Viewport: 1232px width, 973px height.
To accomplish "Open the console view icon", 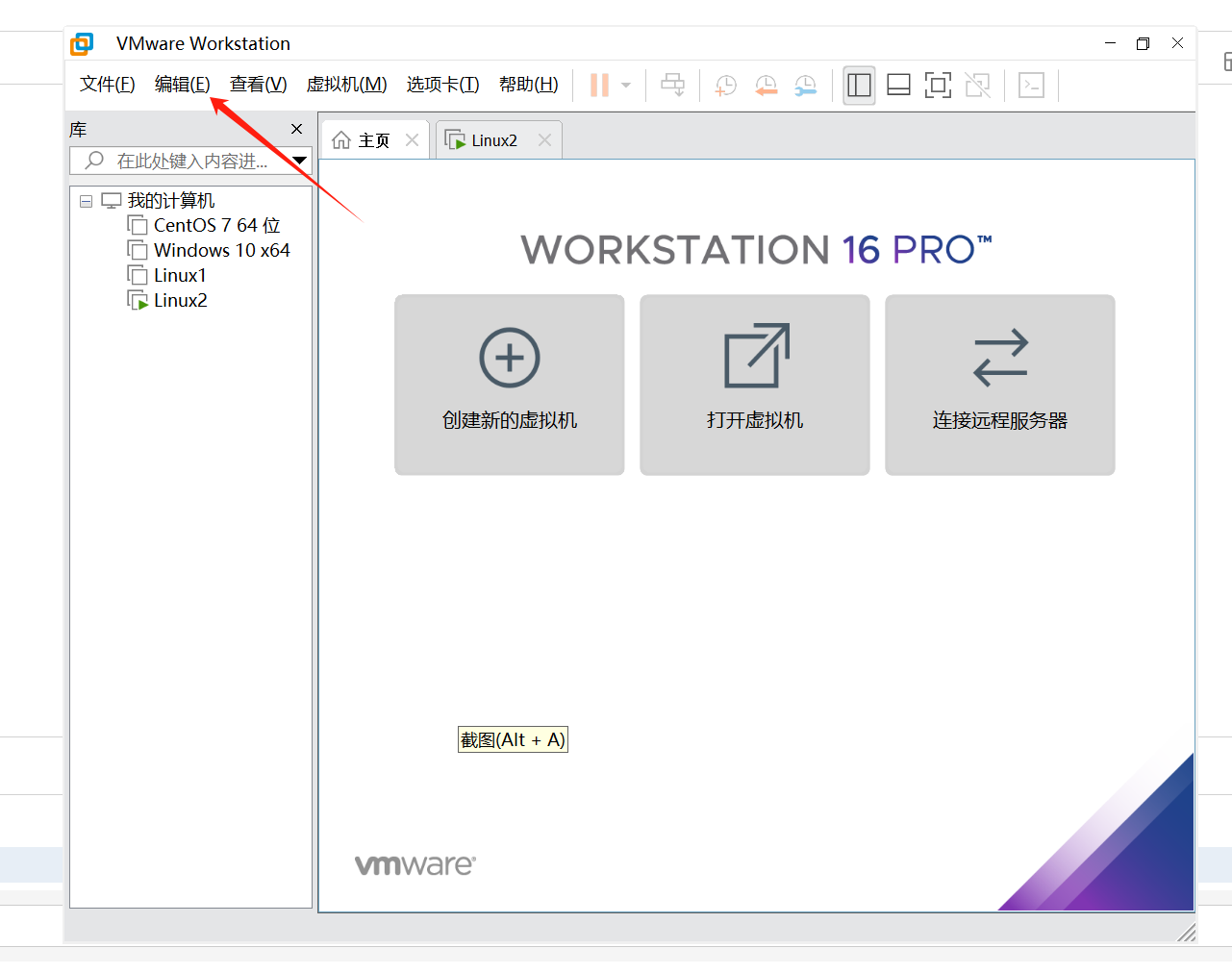I will point(1032,86).
